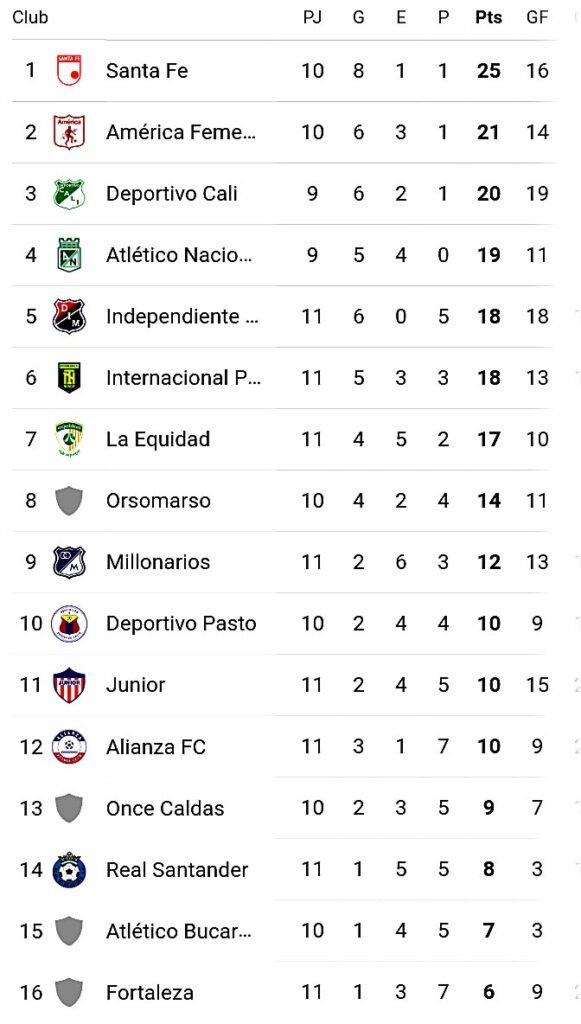This screenshot has width=581, height=1024.
Task: Click the GF column header
Action: click(x=537, y=18)
